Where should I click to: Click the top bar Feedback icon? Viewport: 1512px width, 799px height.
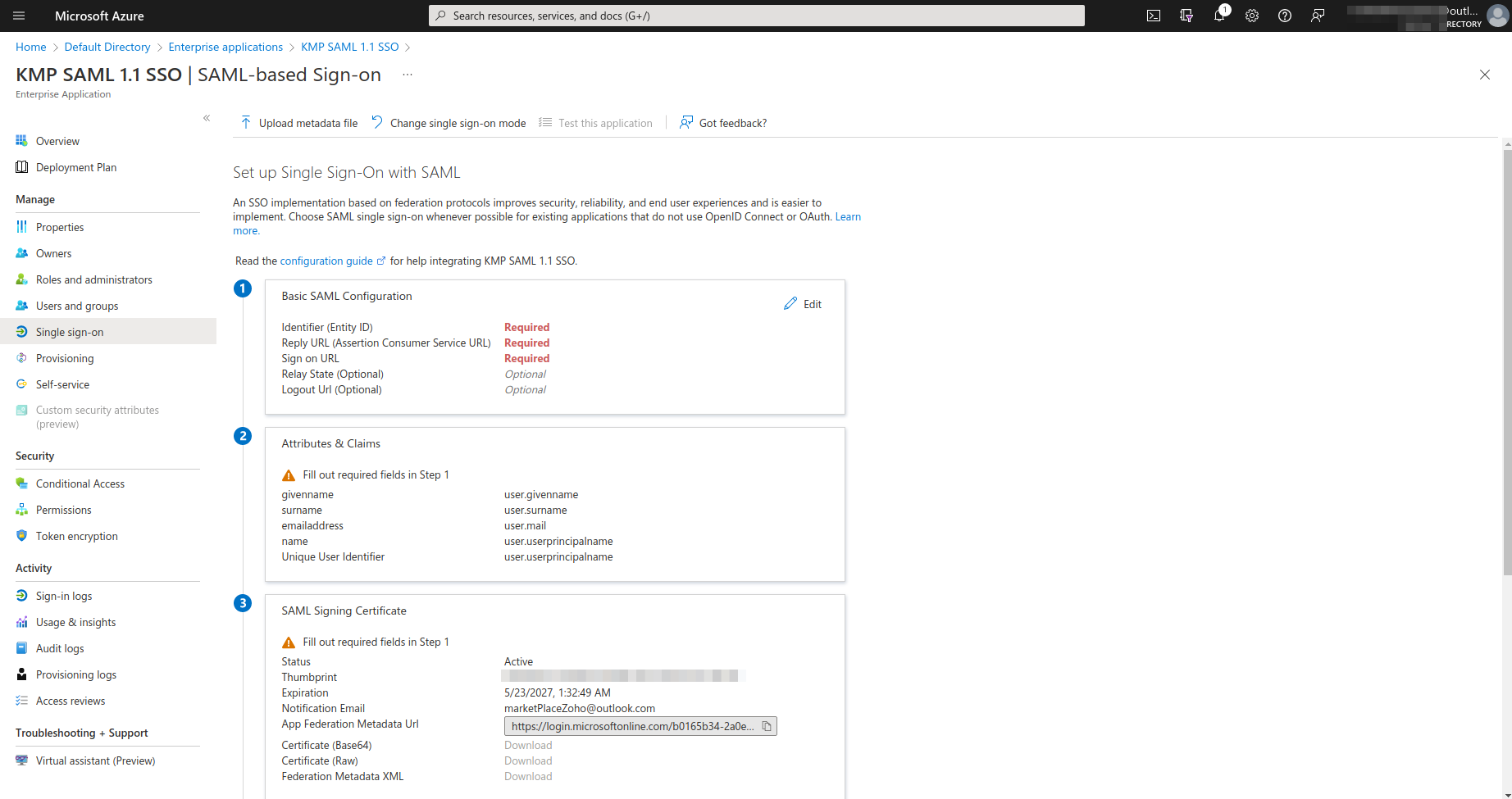(1318, 16)
